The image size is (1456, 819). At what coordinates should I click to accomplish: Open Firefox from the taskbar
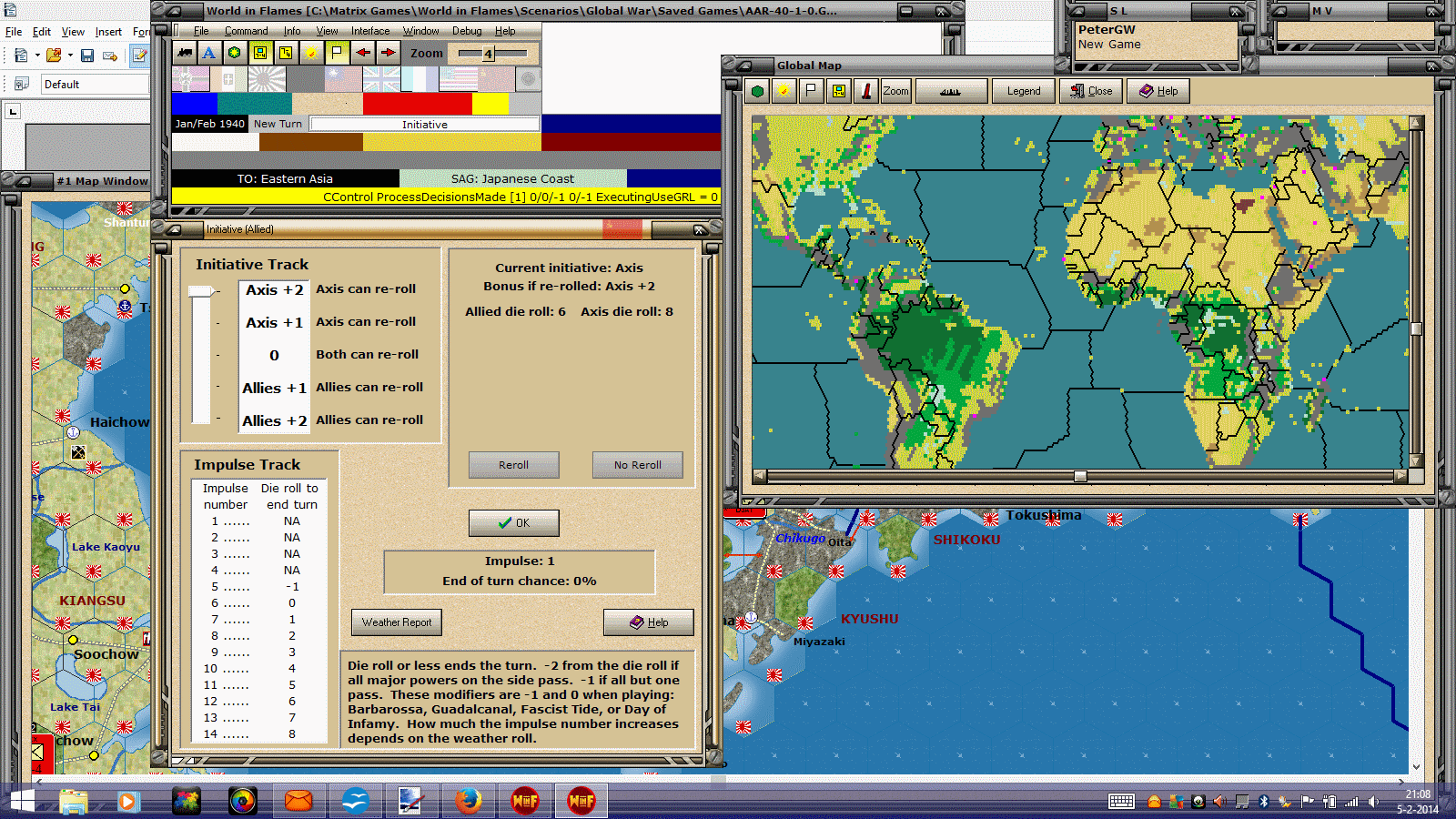(468, 802)
